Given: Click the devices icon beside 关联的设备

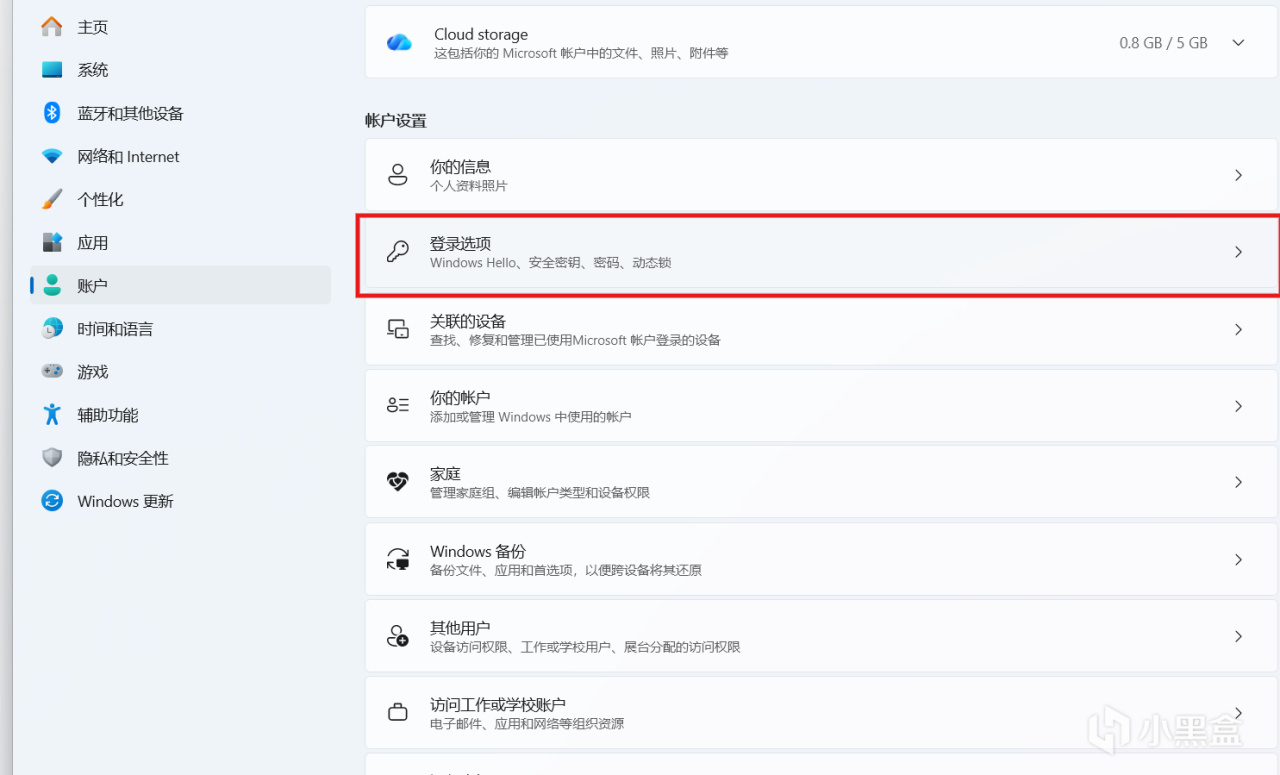Looking at the screenshot, I should click(398, 329).
